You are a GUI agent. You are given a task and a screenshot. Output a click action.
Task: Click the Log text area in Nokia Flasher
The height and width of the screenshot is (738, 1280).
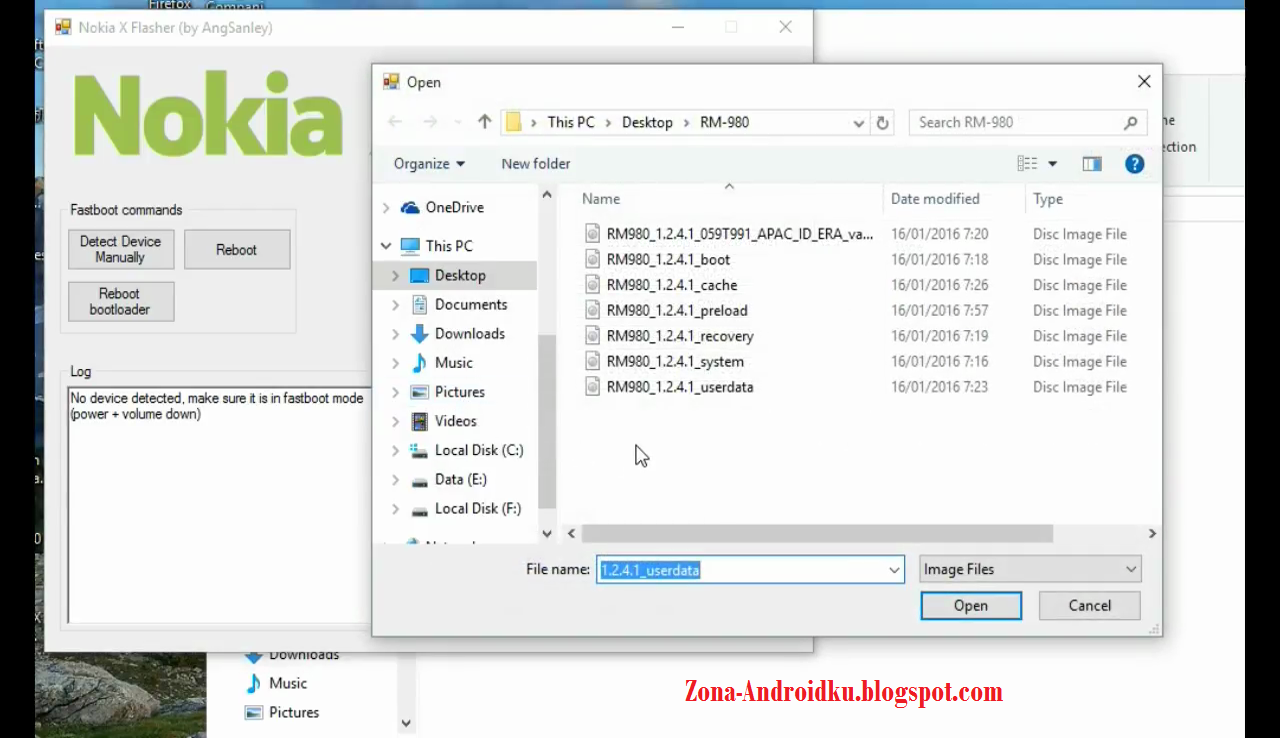(x=218, y=505)
